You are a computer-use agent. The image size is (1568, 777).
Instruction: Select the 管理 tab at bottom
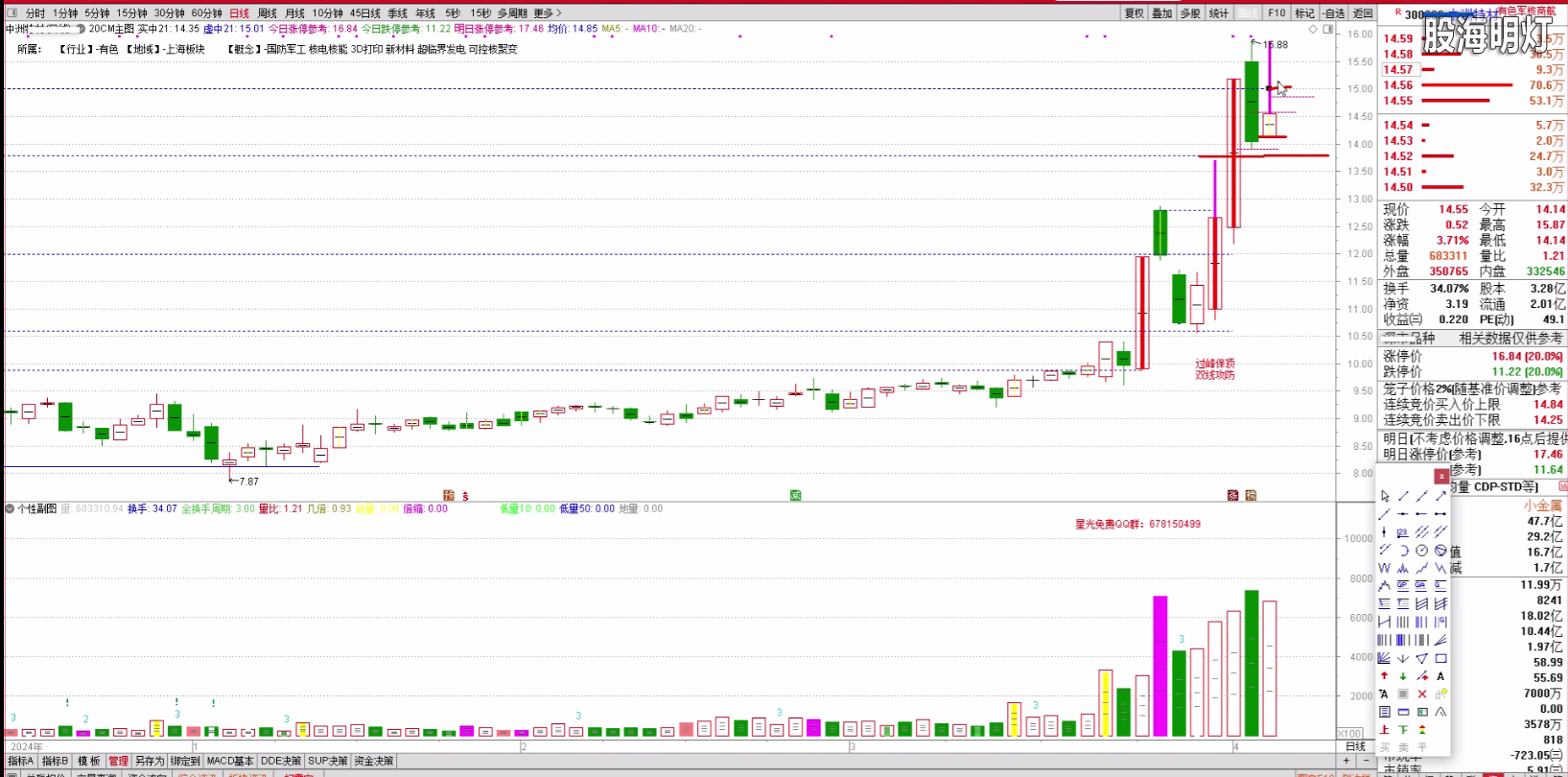(118, 761)
